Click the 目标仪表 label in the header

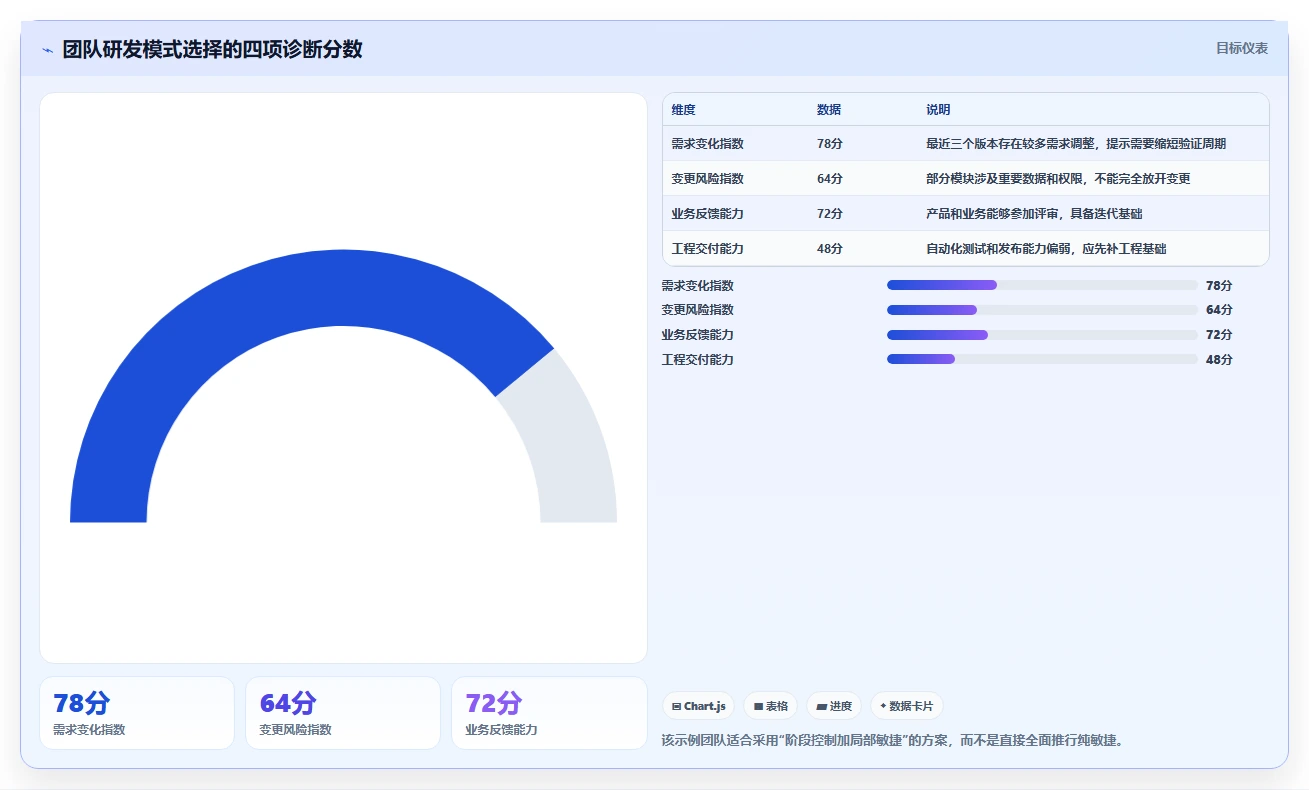pos(1242,48)
